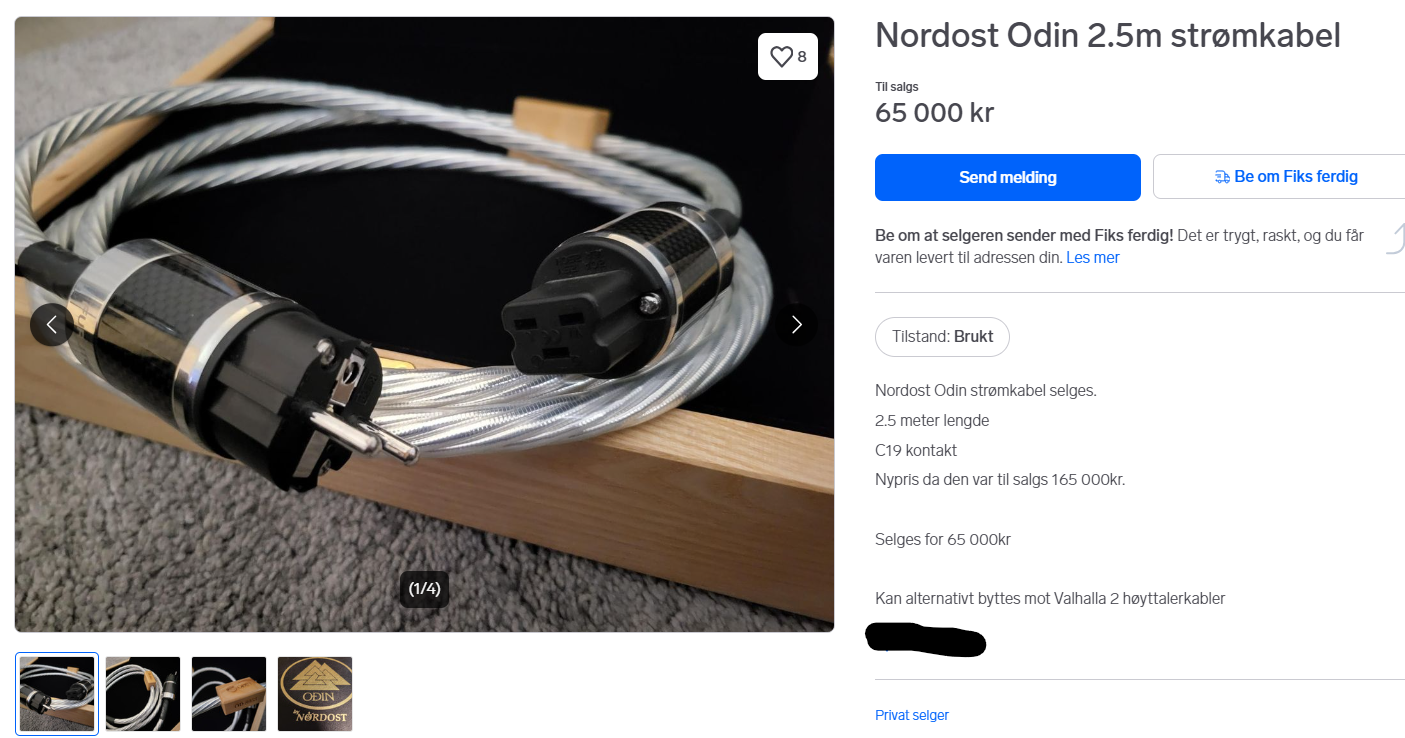The width and height of the screenshot is (1405, 738).
Task: Select the first cable thumbnail
Action: coord(57,694)
